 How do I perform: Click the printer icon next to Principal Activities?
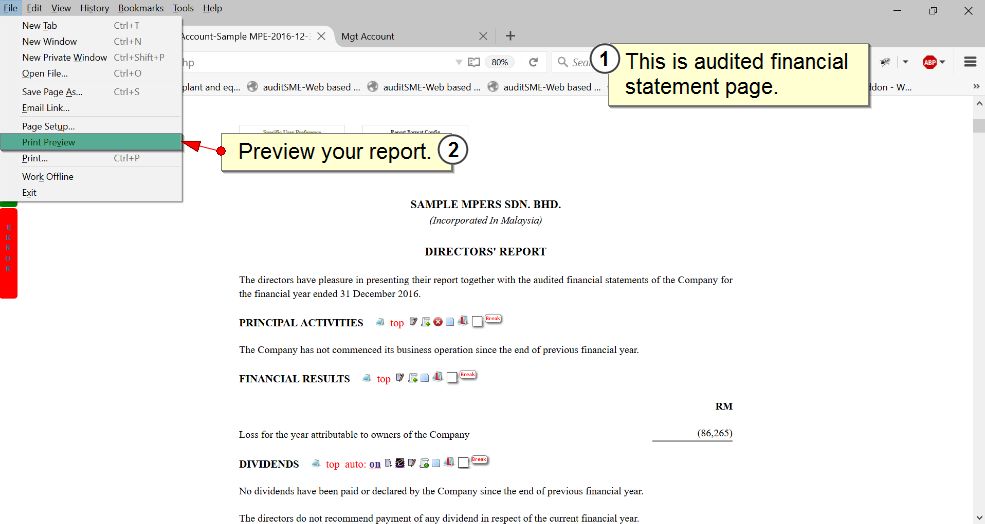point(380,323)
